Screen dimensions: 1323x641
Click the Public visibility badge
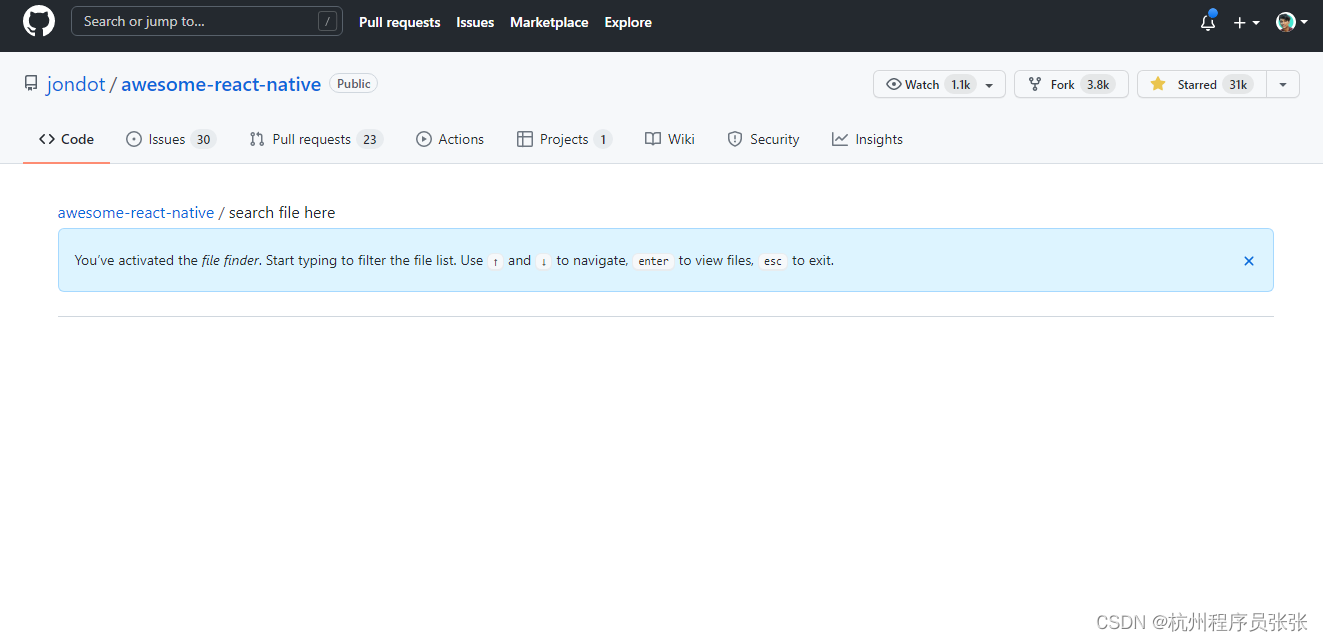[x=354, y=84]
